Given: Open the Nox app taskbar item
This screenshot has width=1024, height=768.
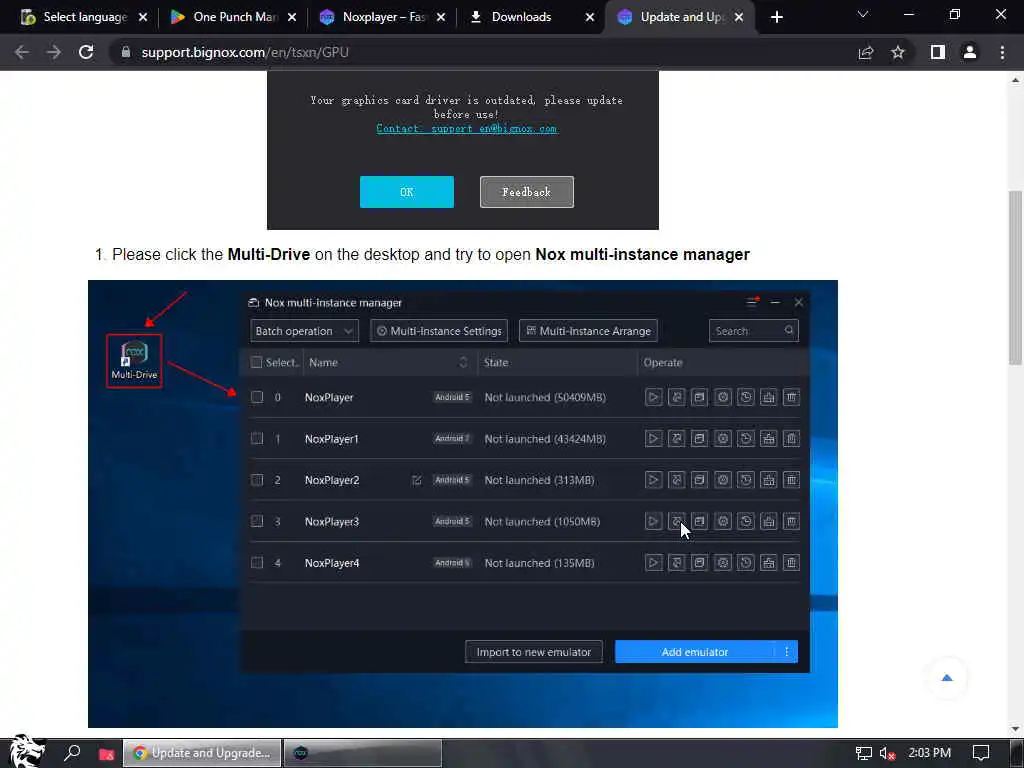Looking at the screenshot, I should tap(363, 753).
